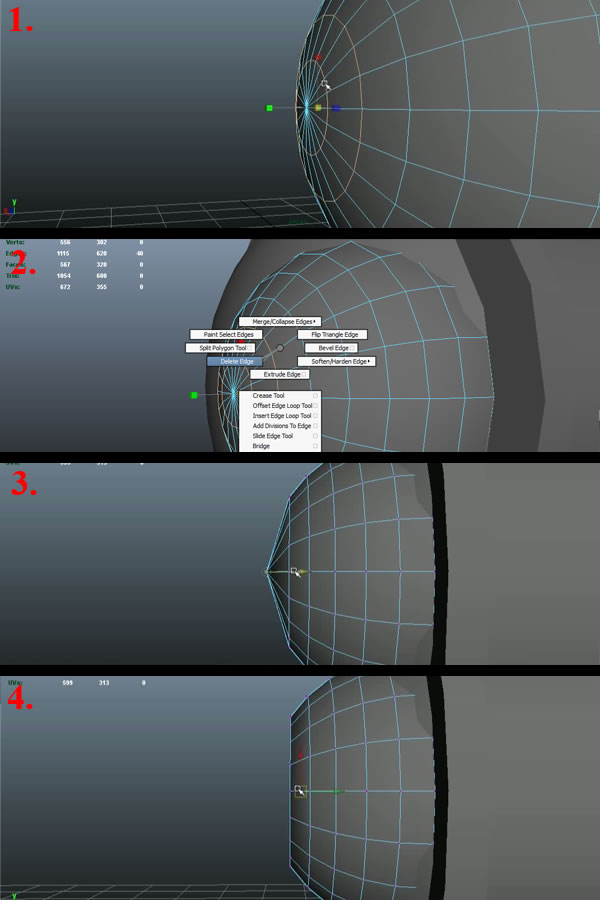
Task: Pick Flip Triangle Edge
Action: [332, 334]
